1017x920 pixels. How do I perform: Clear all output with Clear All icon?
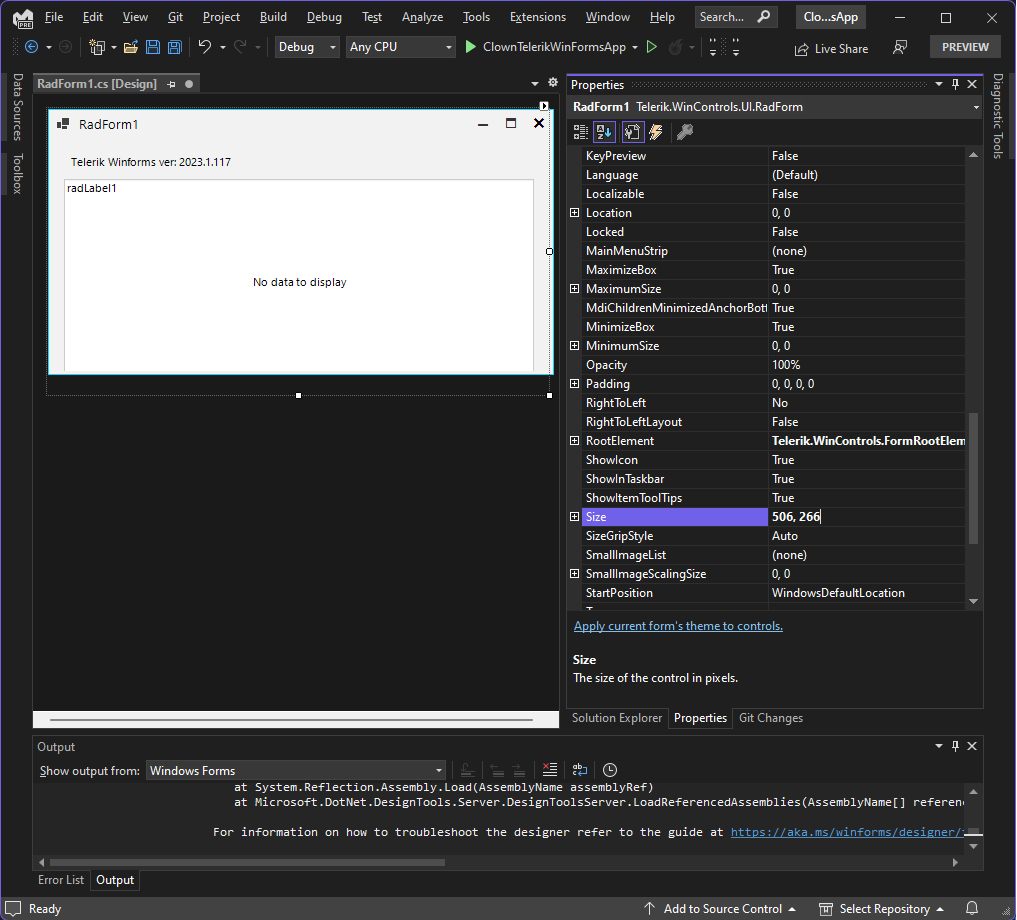pyautogui.click(x=549, y=770)
